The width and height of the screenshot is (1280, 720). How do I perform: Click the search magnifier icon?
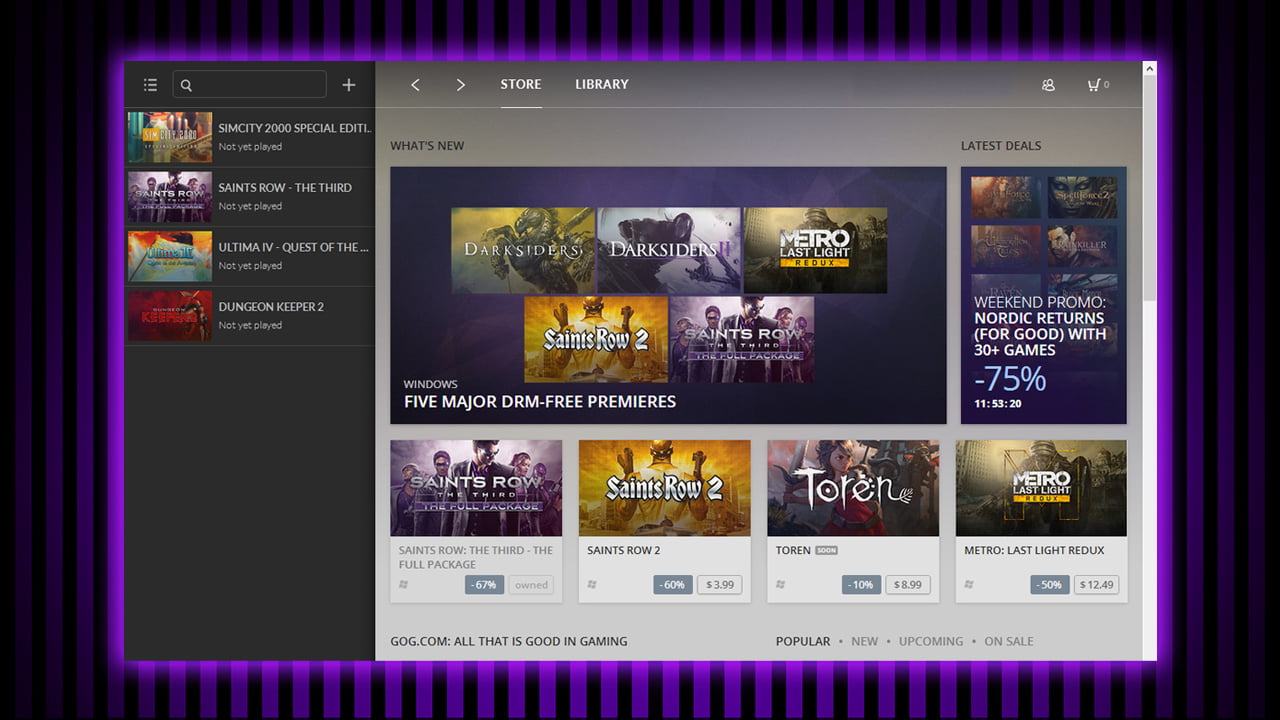187,85
